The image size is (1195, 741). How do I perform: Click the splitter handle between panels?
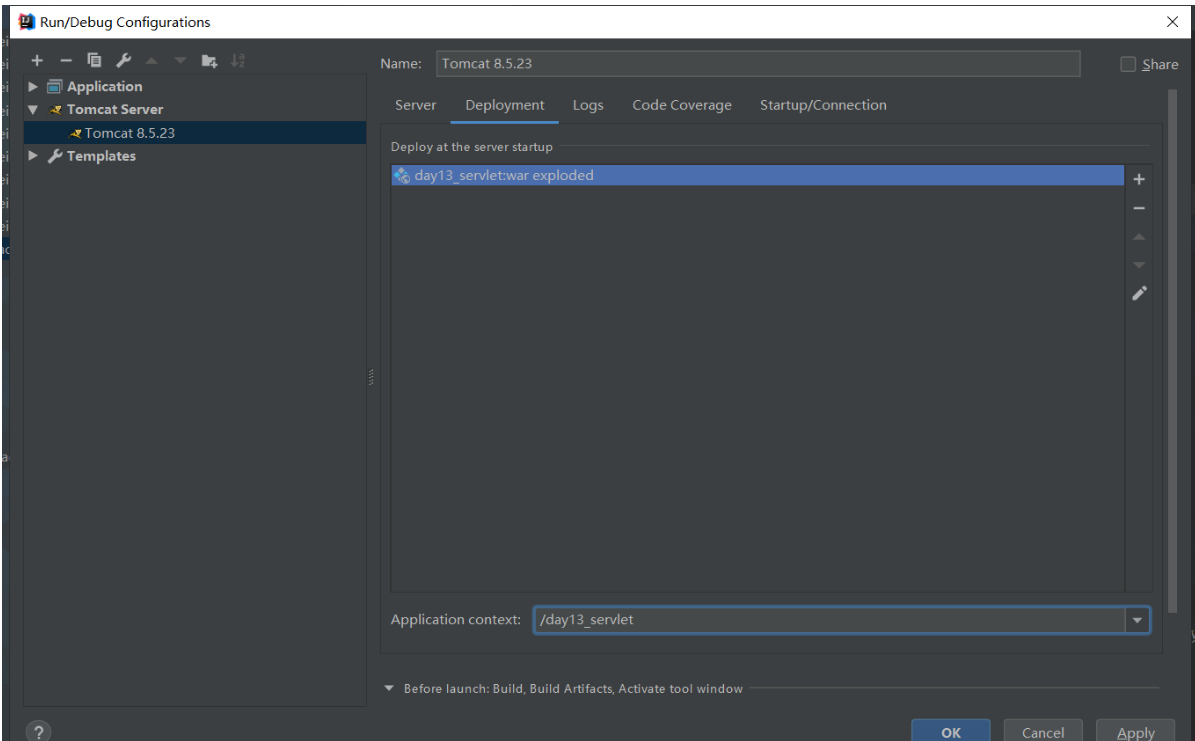tap(371, 377)
